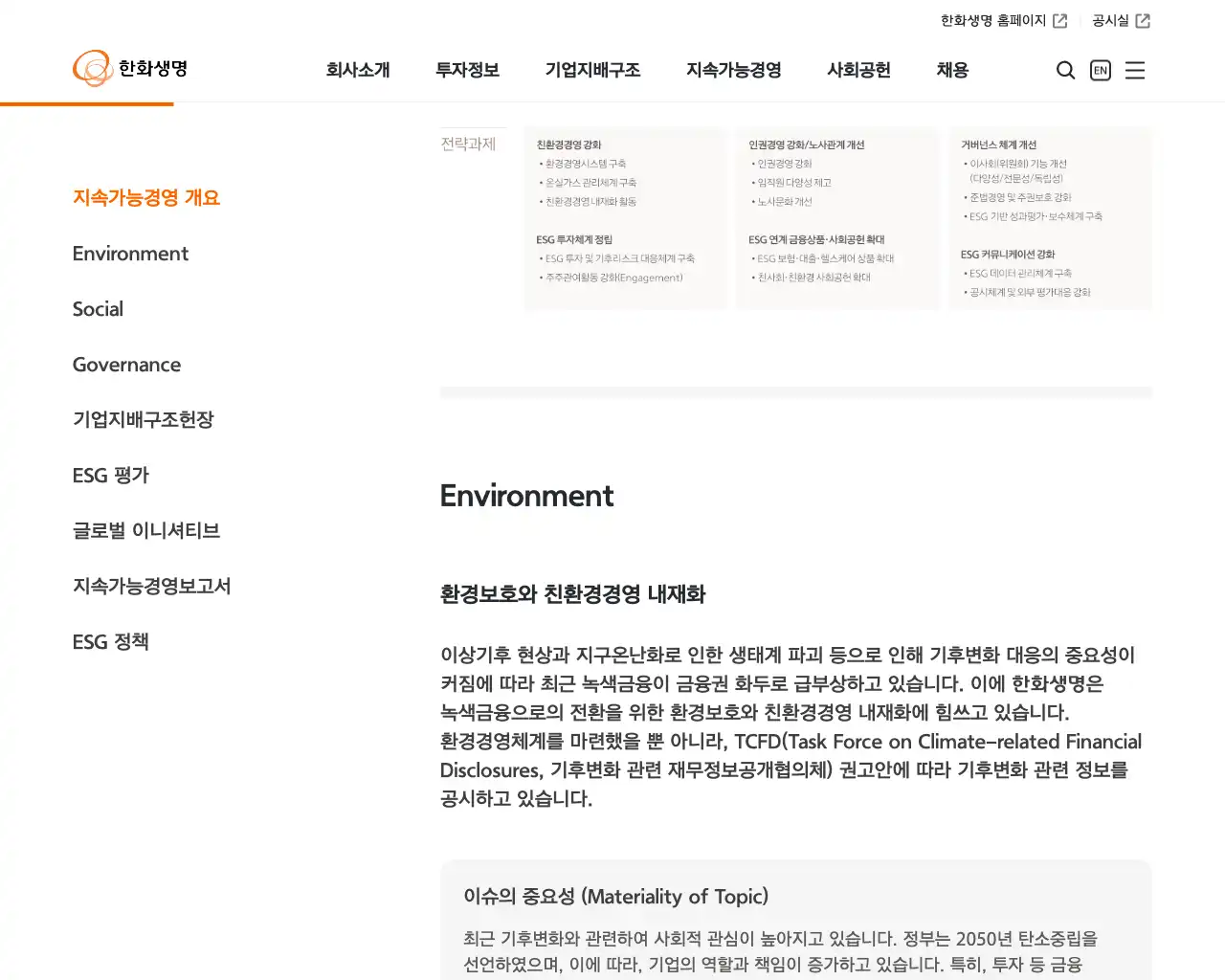
Task: Select the 기업지배구조 menu item
Action: tap(593, 69)
